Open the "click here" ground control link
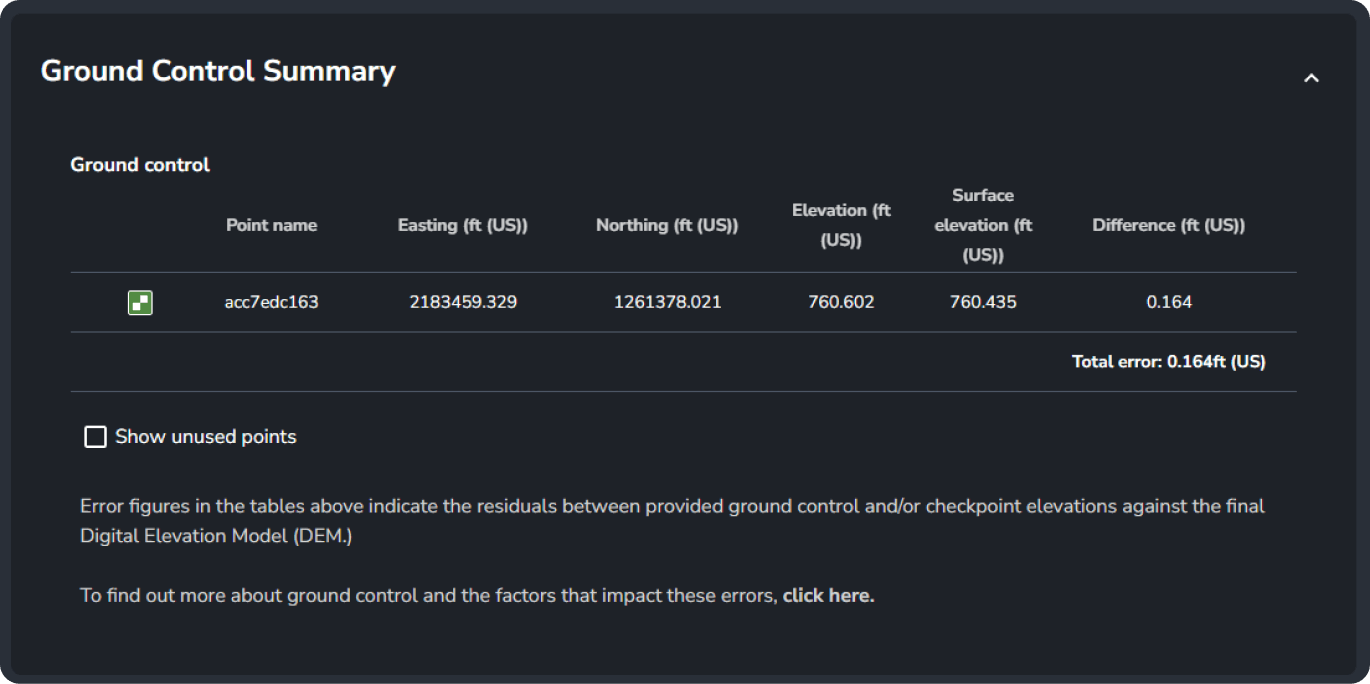This screenshot has width=1370, height=684. pos(828,596)
